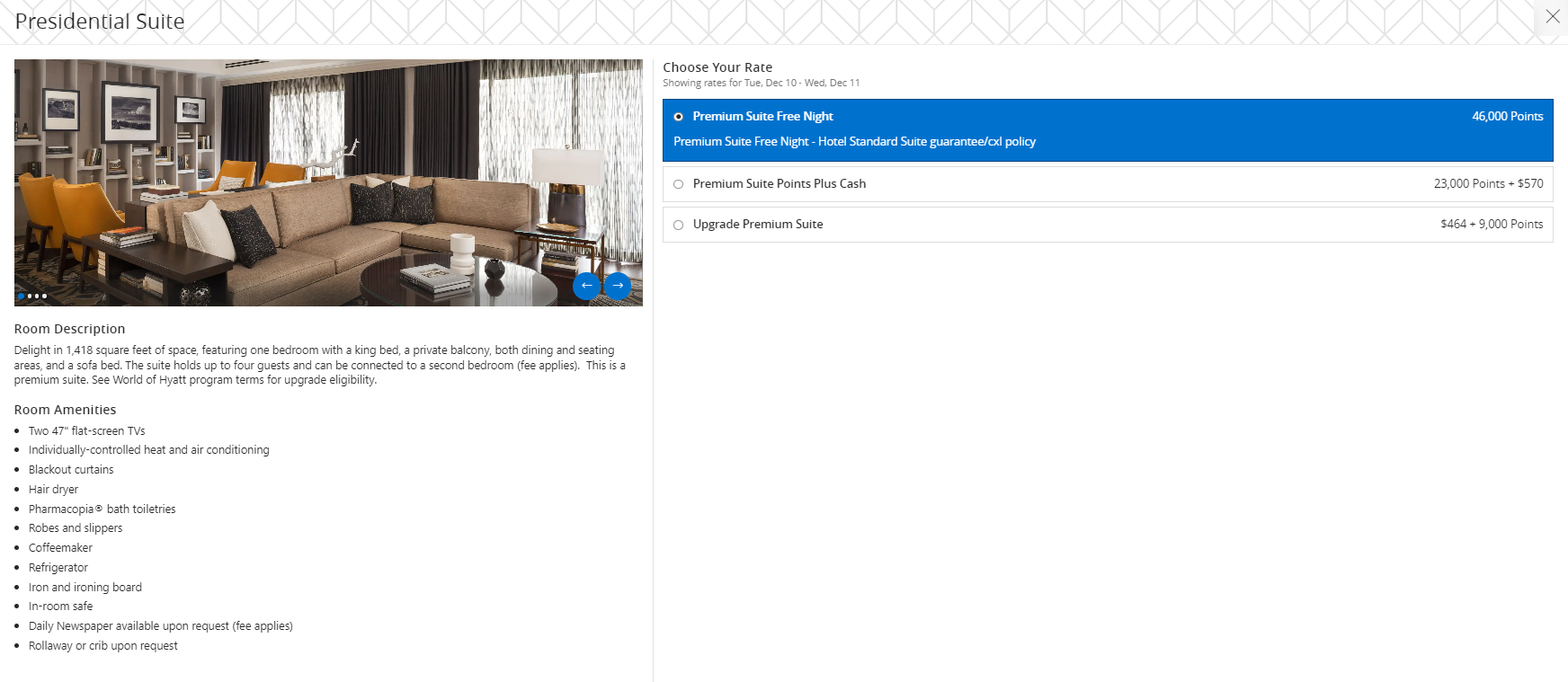Image resolution: width=1568 pixels, height=682 pixels.
Task: Select the first blue carousel dot
Action: click(21, 296)
